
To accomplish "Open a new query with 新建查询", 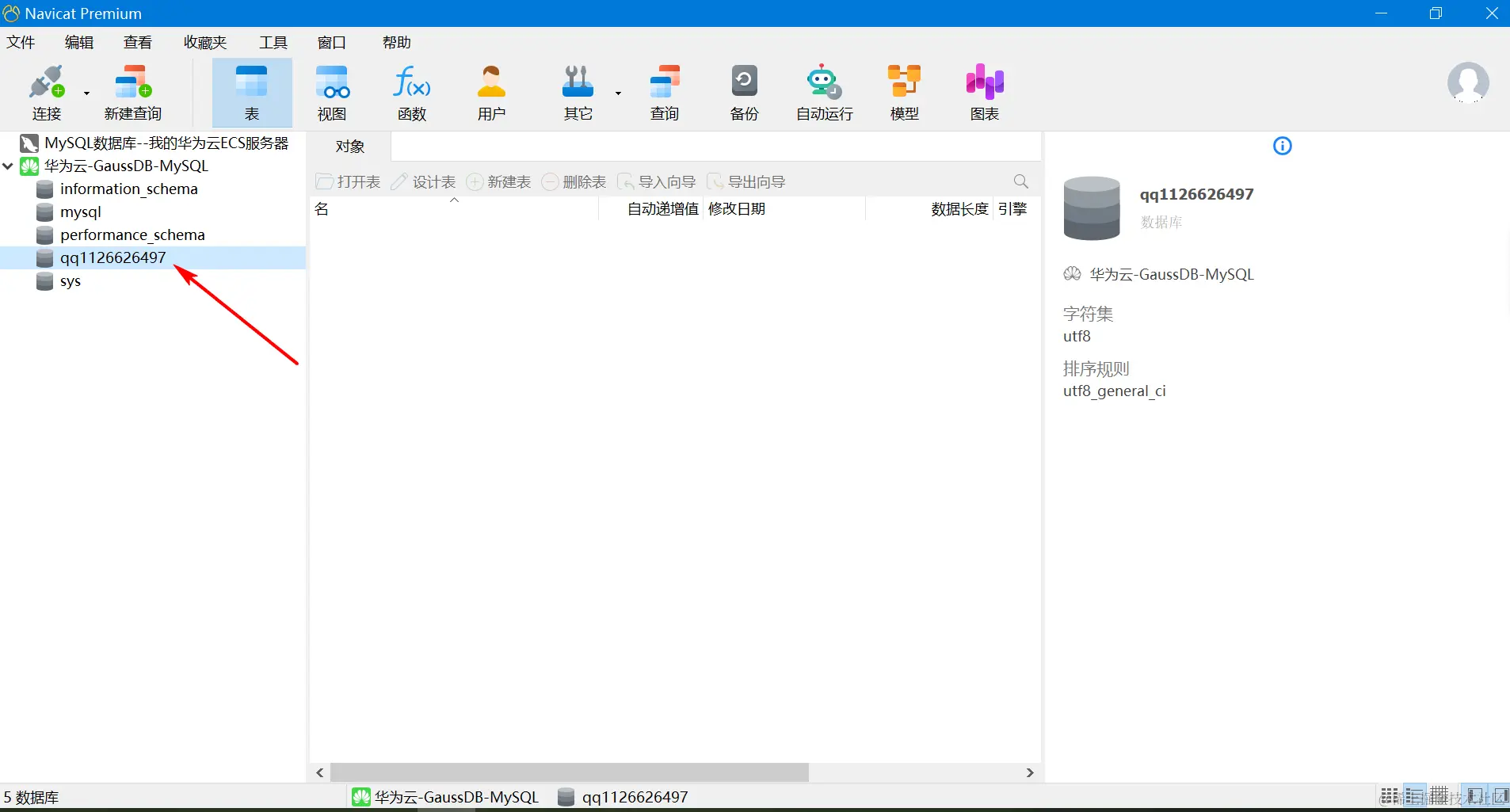I will (x=133, y=93).
